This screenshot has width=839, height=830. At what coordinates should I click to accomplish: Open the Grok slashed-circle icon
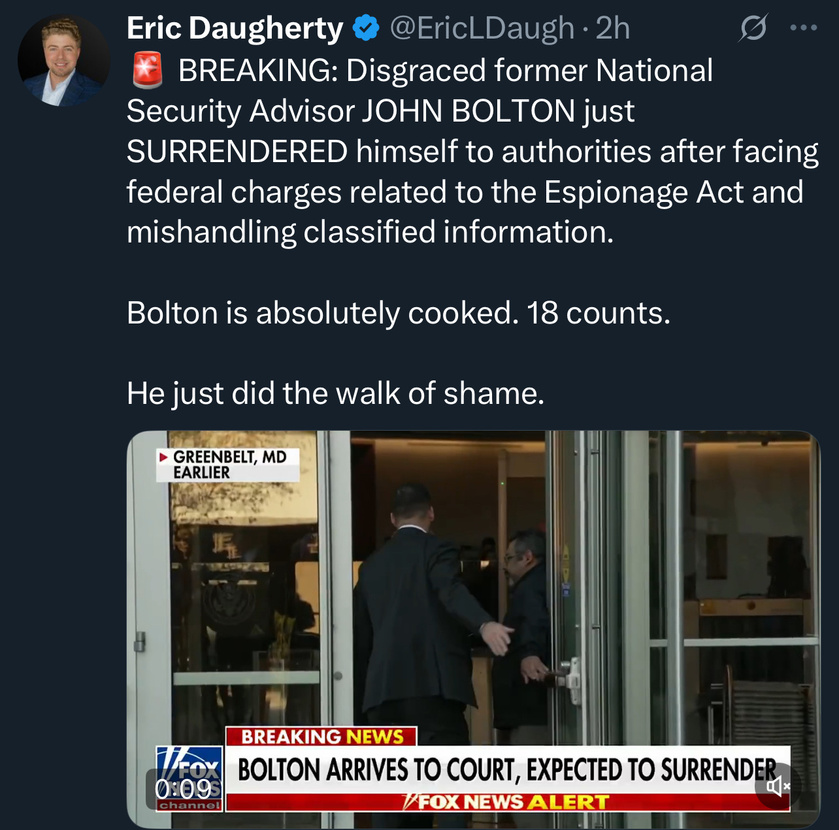point(750,30)
